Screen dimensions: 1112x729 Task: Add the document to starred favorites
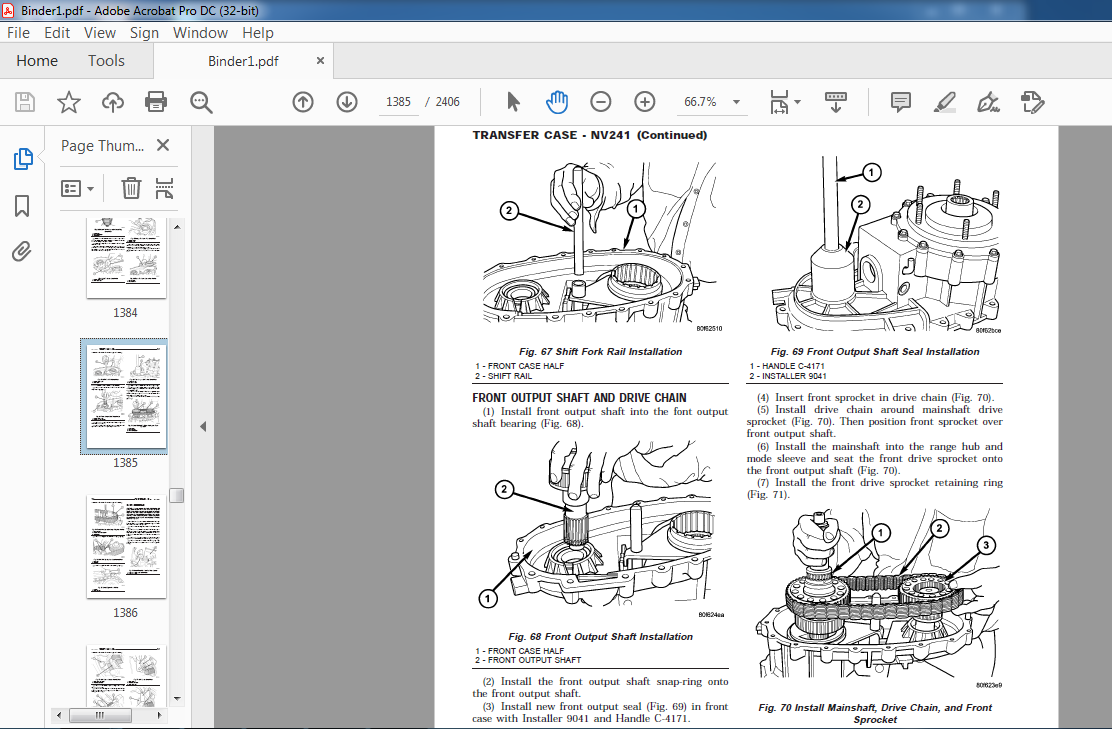point(69,102)
